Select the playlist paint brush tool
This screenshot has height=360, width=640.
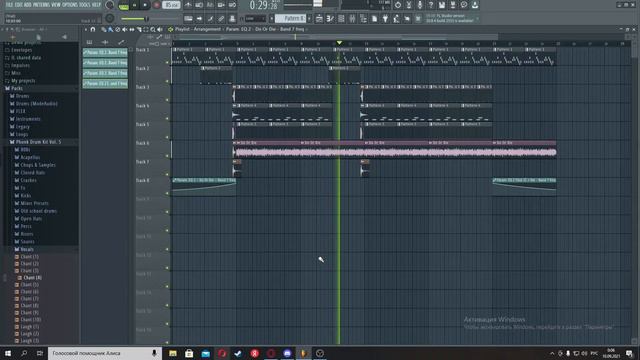click(111, 29)
